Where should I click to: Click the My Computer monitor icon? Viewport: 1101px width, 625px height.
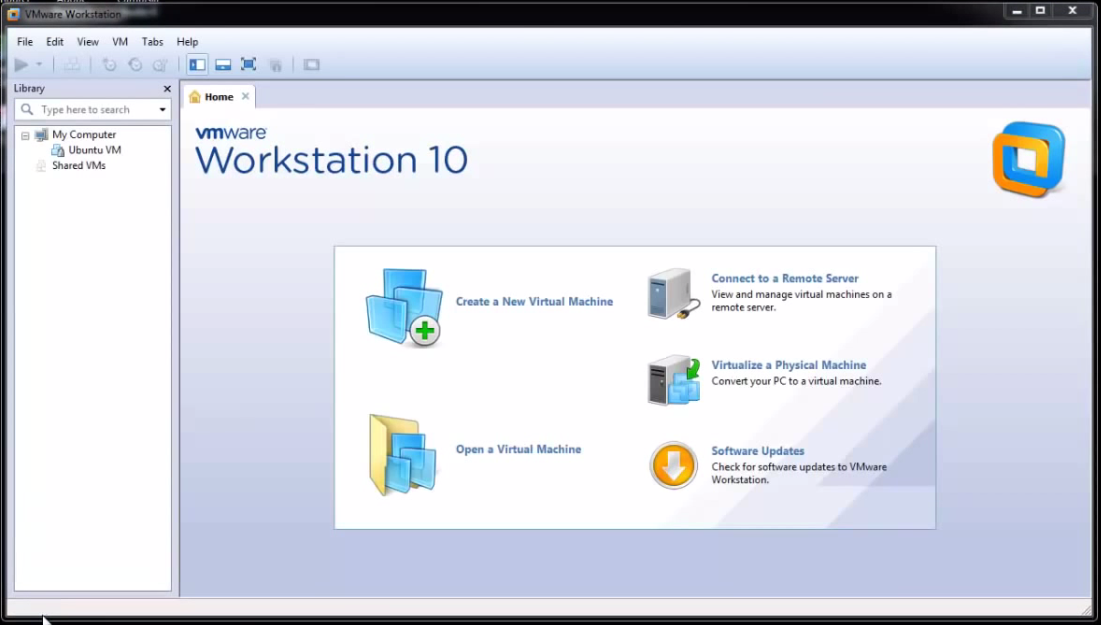click(41, 134)
